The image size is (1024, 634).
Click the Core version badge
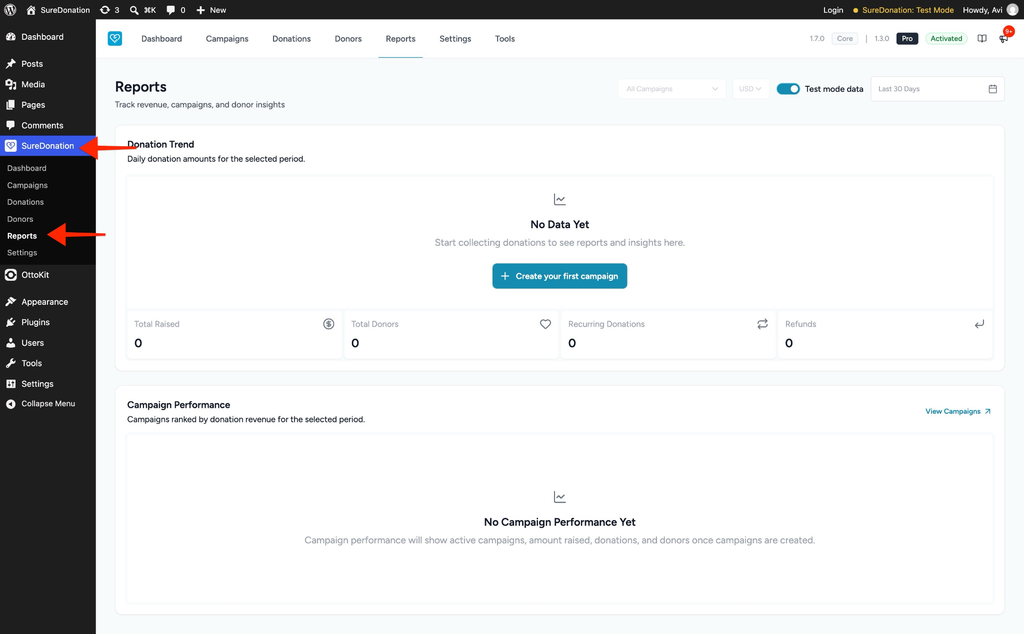tap(844, 39)
